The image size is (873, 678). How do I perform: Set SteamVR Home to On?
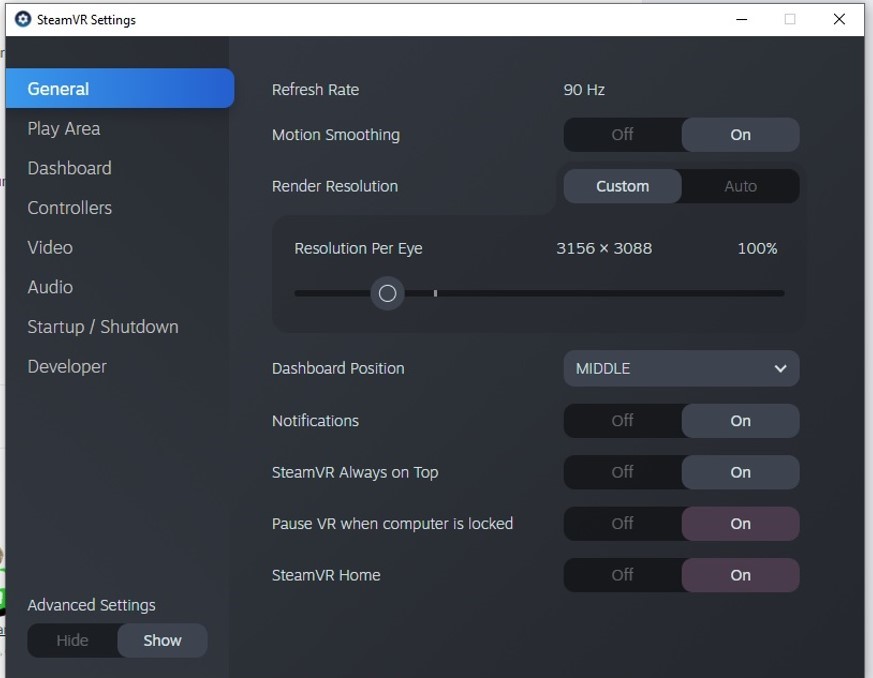(740, 575)
